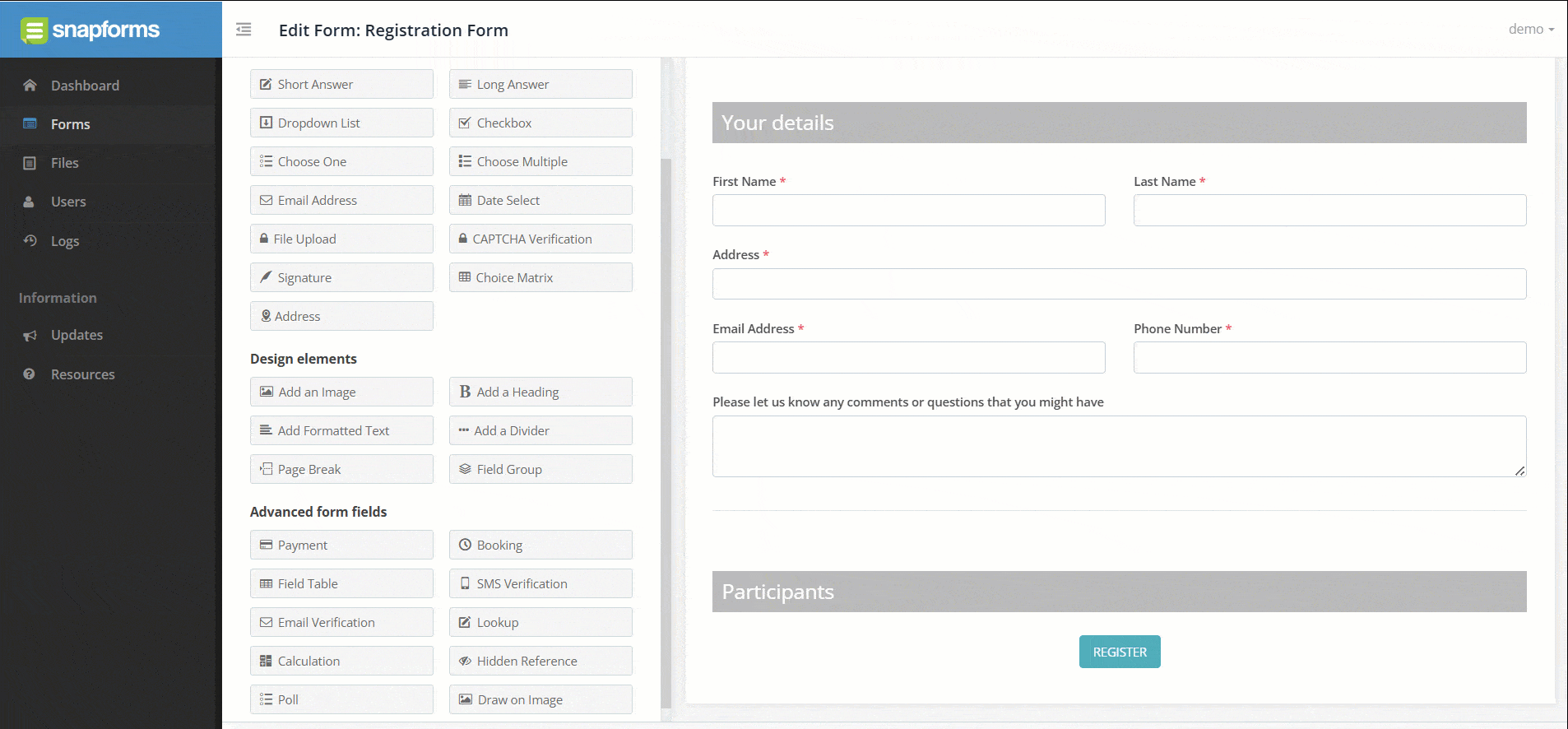Click the Users person icon

tap(29, 202)
